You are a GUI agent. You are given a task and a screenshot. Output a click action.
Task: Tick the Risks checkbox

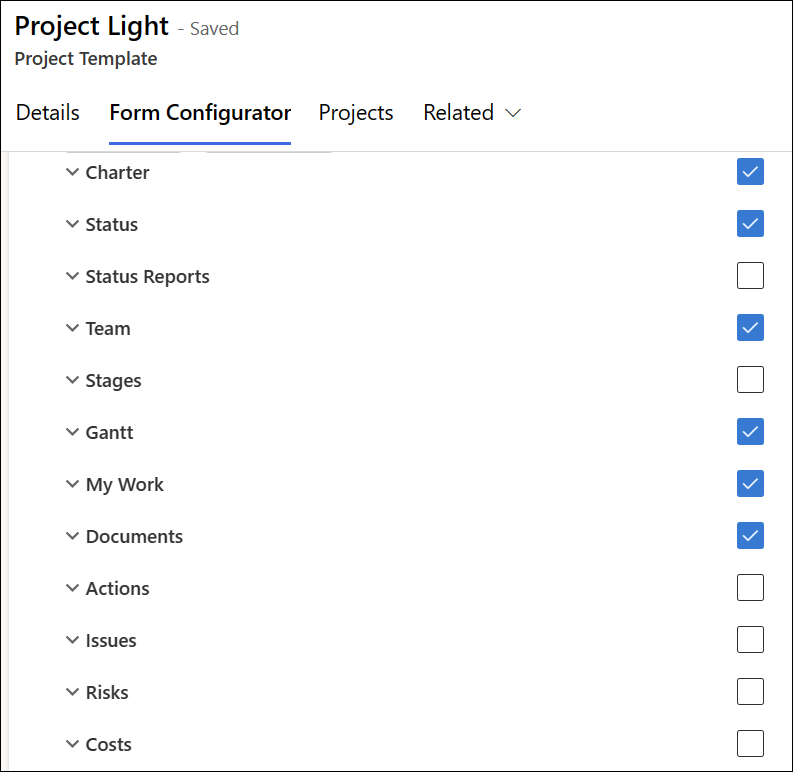[x=750, y=692]
